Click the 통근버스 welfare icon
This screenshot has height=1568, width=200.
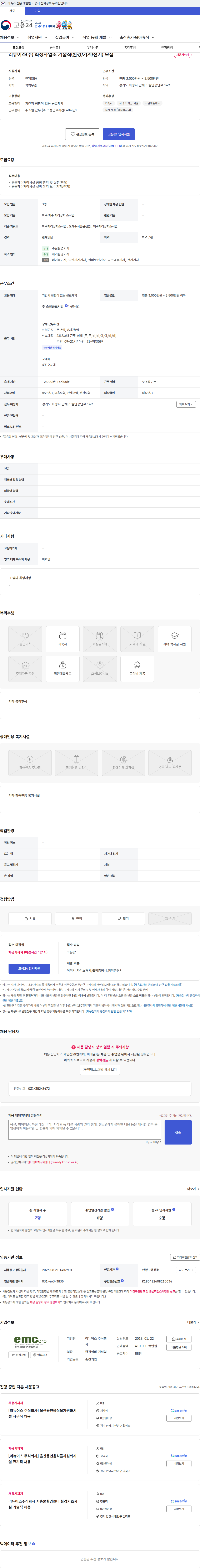pyautogui.click(x=25, y=639)
